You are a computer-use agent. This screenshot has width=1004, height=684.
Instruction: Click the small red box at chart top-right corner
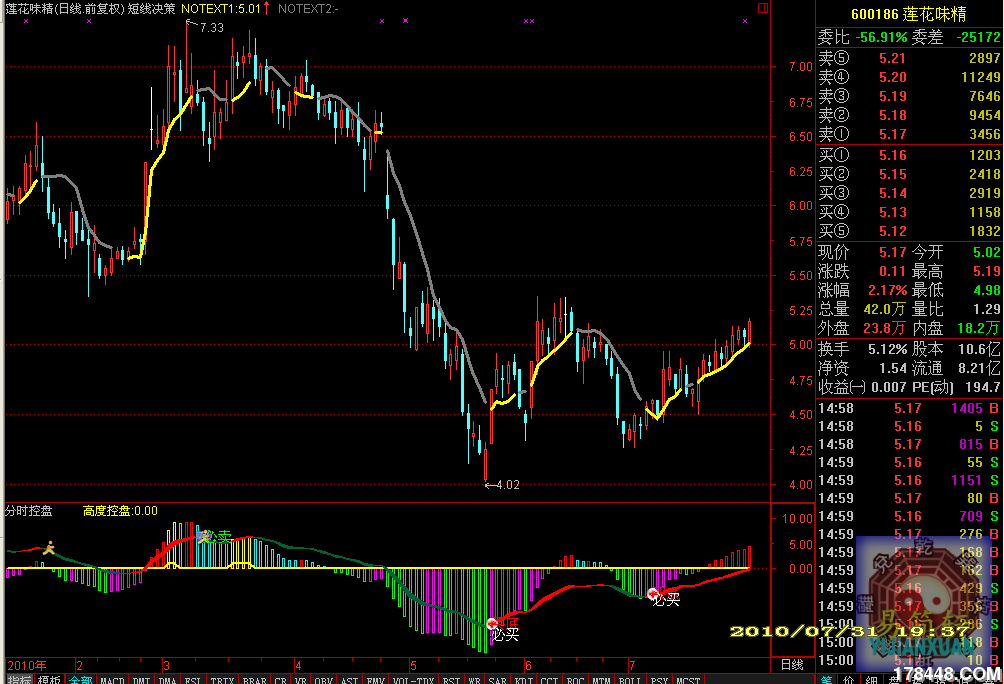click(x=763, y=7)
